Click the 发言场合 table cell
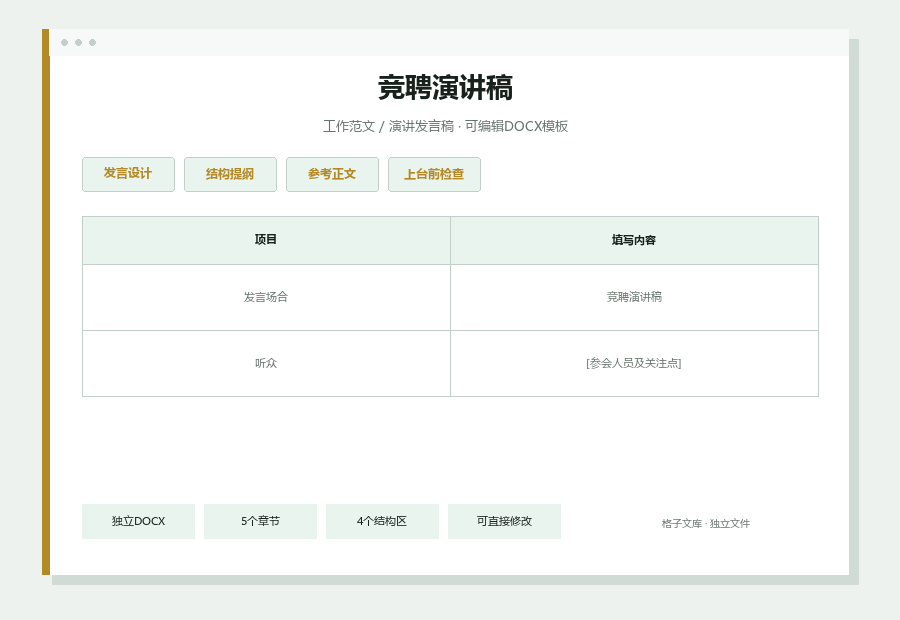The height and width of the screenshot is (620, 900). pos(266,297)
